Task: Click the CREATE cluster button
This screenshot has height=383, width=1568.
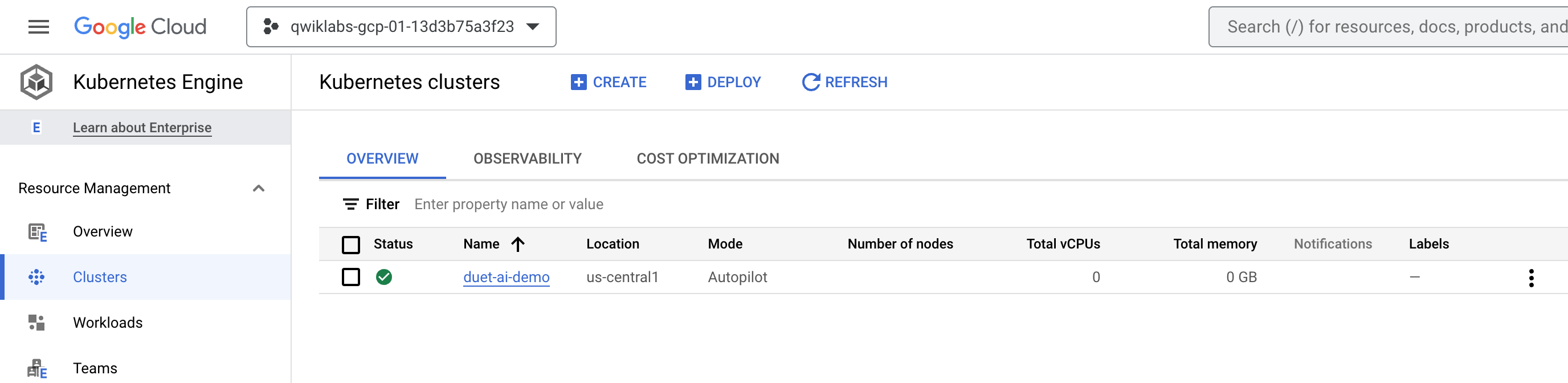Action: tap(609, 82)
